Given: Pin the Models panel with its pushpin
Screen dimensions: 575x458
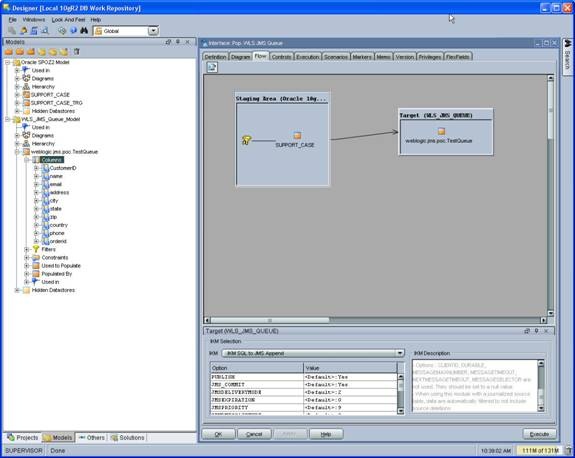Looking at the screenshot, I should pos(178,42).
